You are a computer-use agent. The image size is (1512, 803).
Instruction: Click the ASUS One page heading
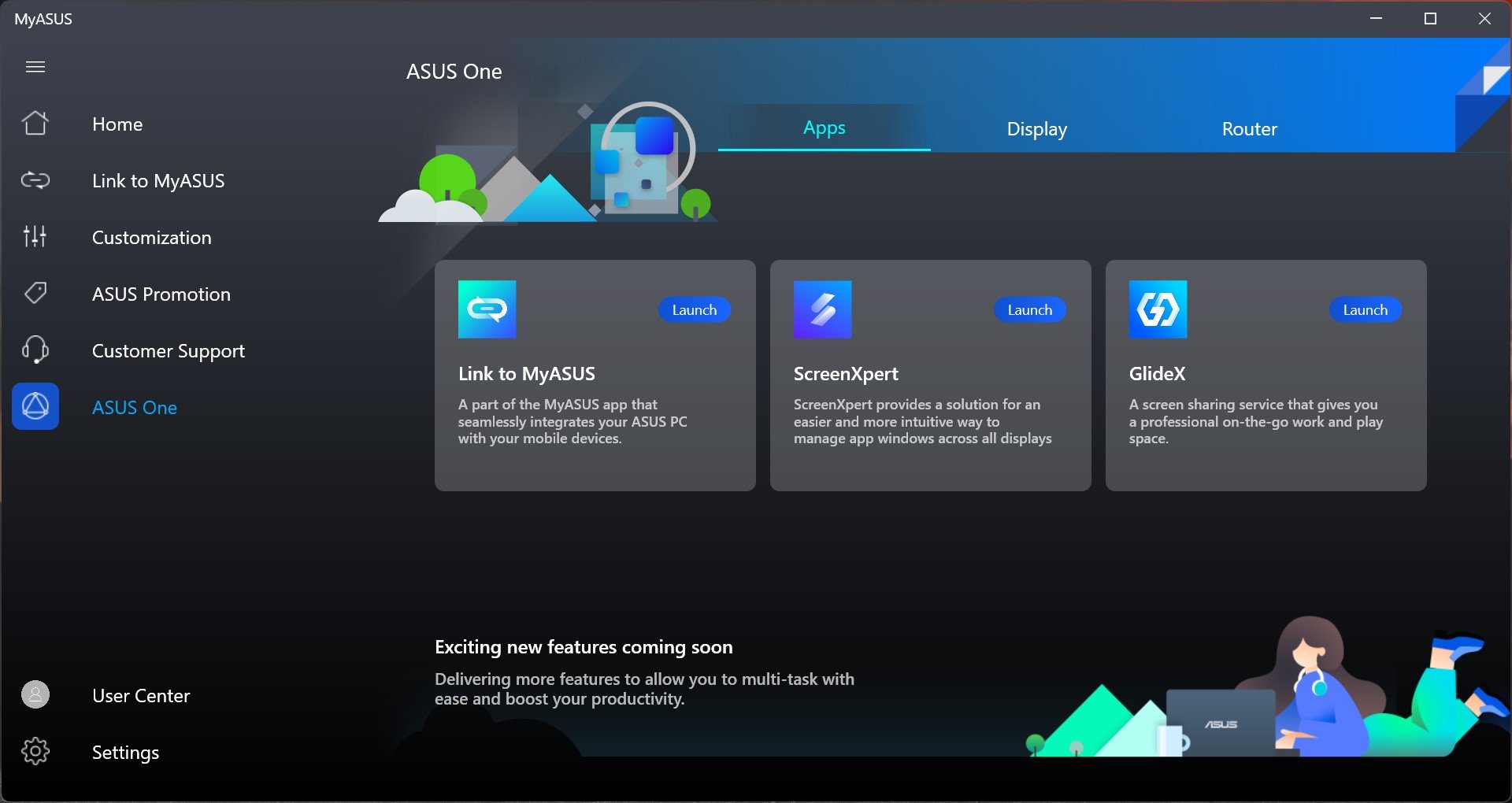click(454, 72)
